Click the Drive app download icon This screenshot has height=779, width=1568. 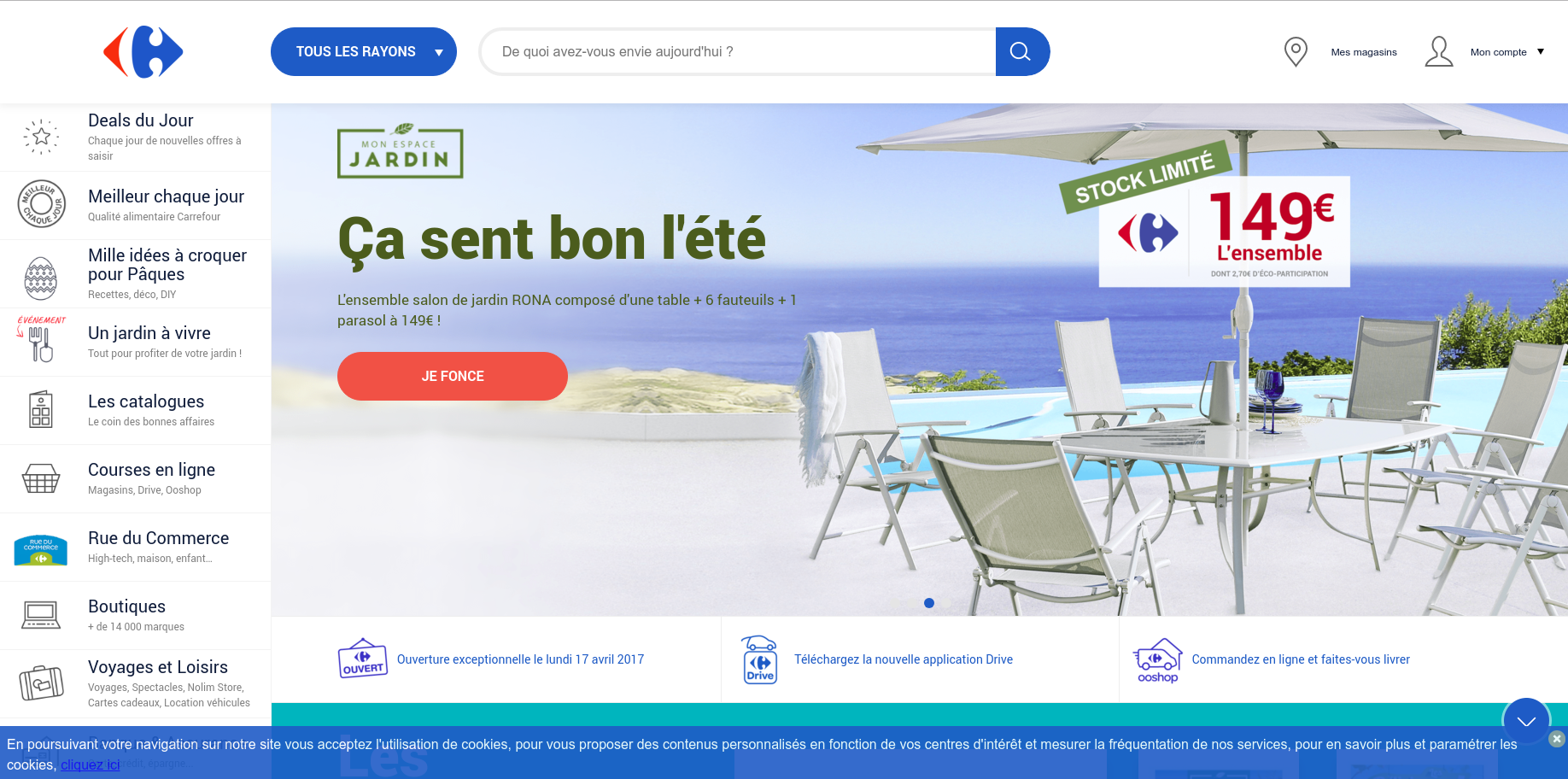(758, 659)
